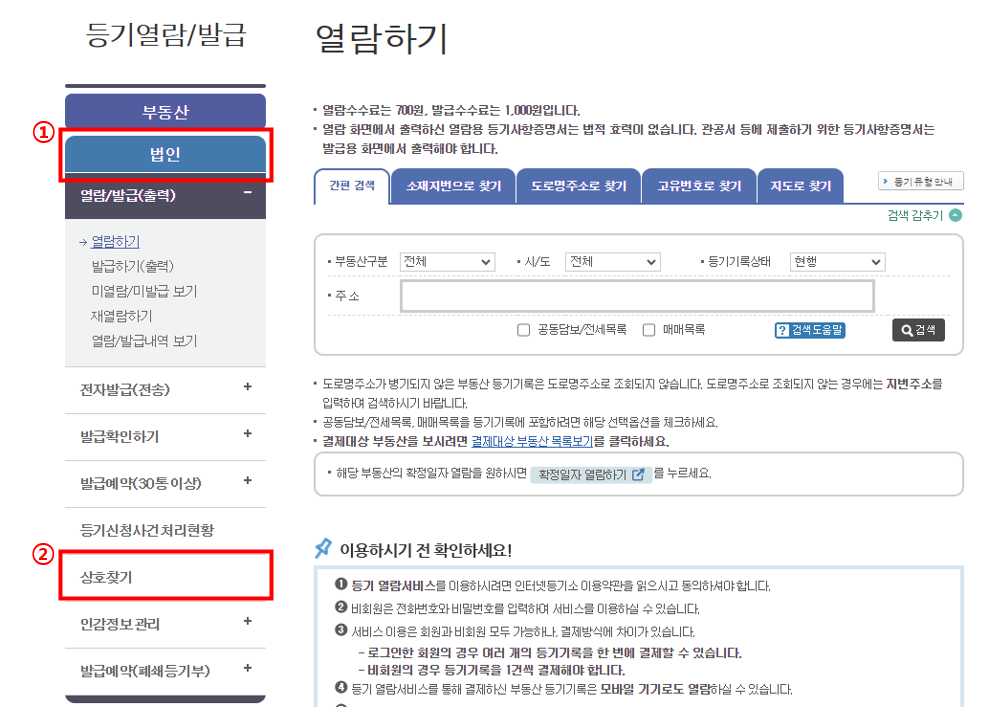Switch to 도로명주소로 찾기 tab
The height and width of the screenshot is (722, 1005).
coord(579,187)
